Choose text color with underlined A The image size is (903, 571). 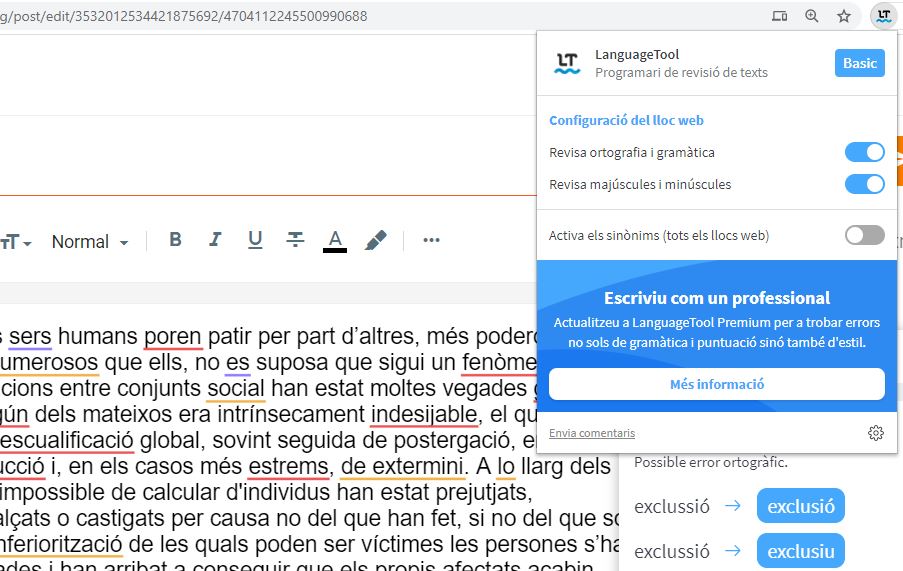point(335,240)
